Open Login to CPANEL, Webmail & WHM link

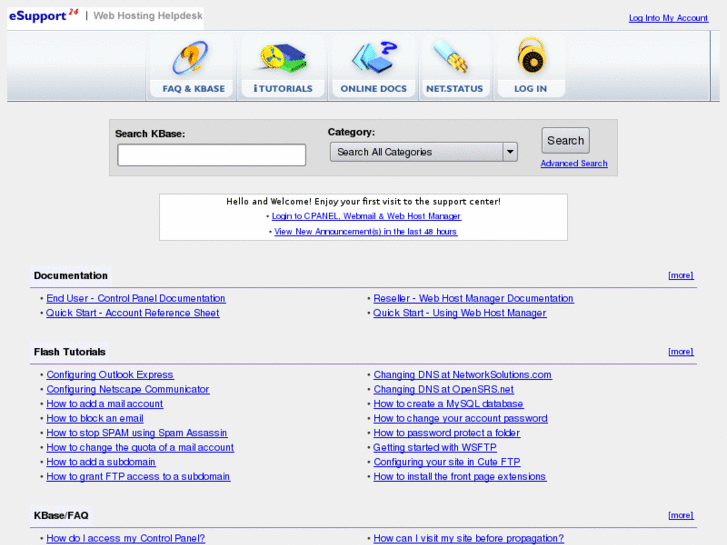(366, 216)
